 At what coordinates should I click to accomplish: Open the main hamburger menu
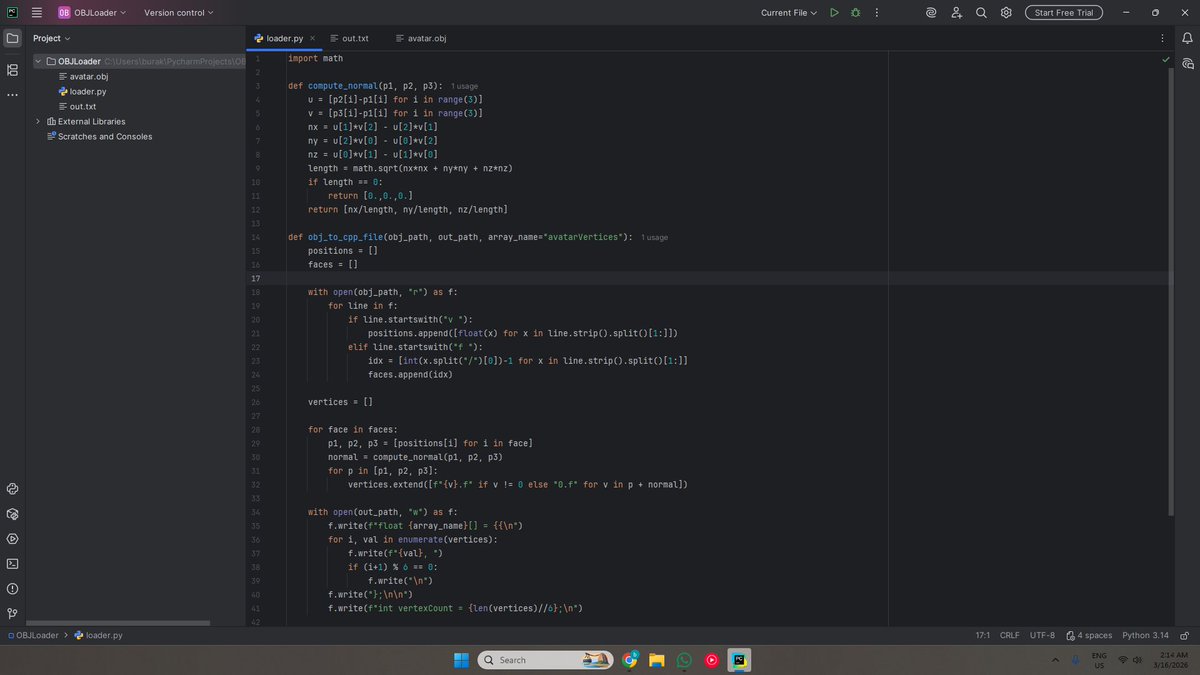[x=37, y=12]
